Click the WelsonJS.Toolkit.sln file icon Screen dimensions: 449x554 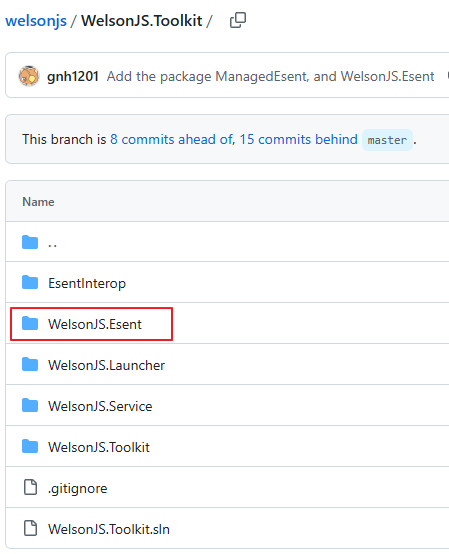click(30, 528)
